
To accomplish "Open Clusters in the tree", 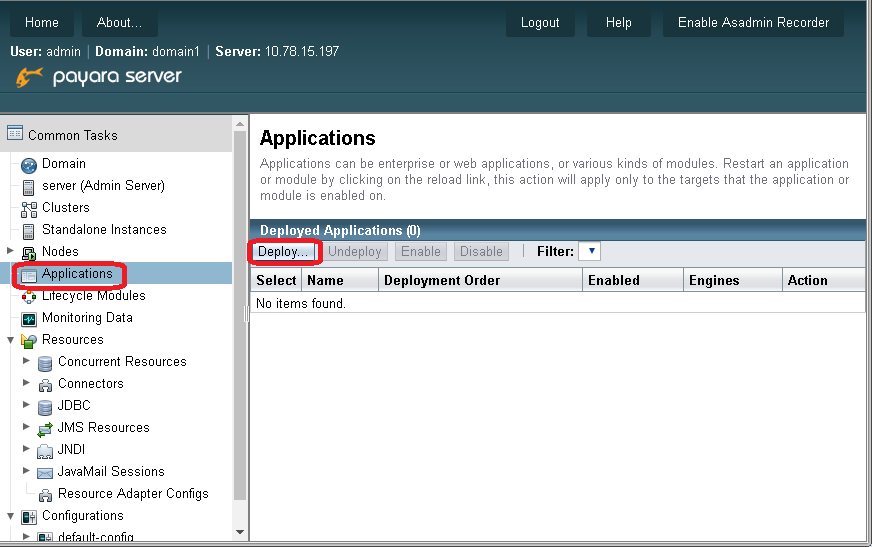I will 66,208.
